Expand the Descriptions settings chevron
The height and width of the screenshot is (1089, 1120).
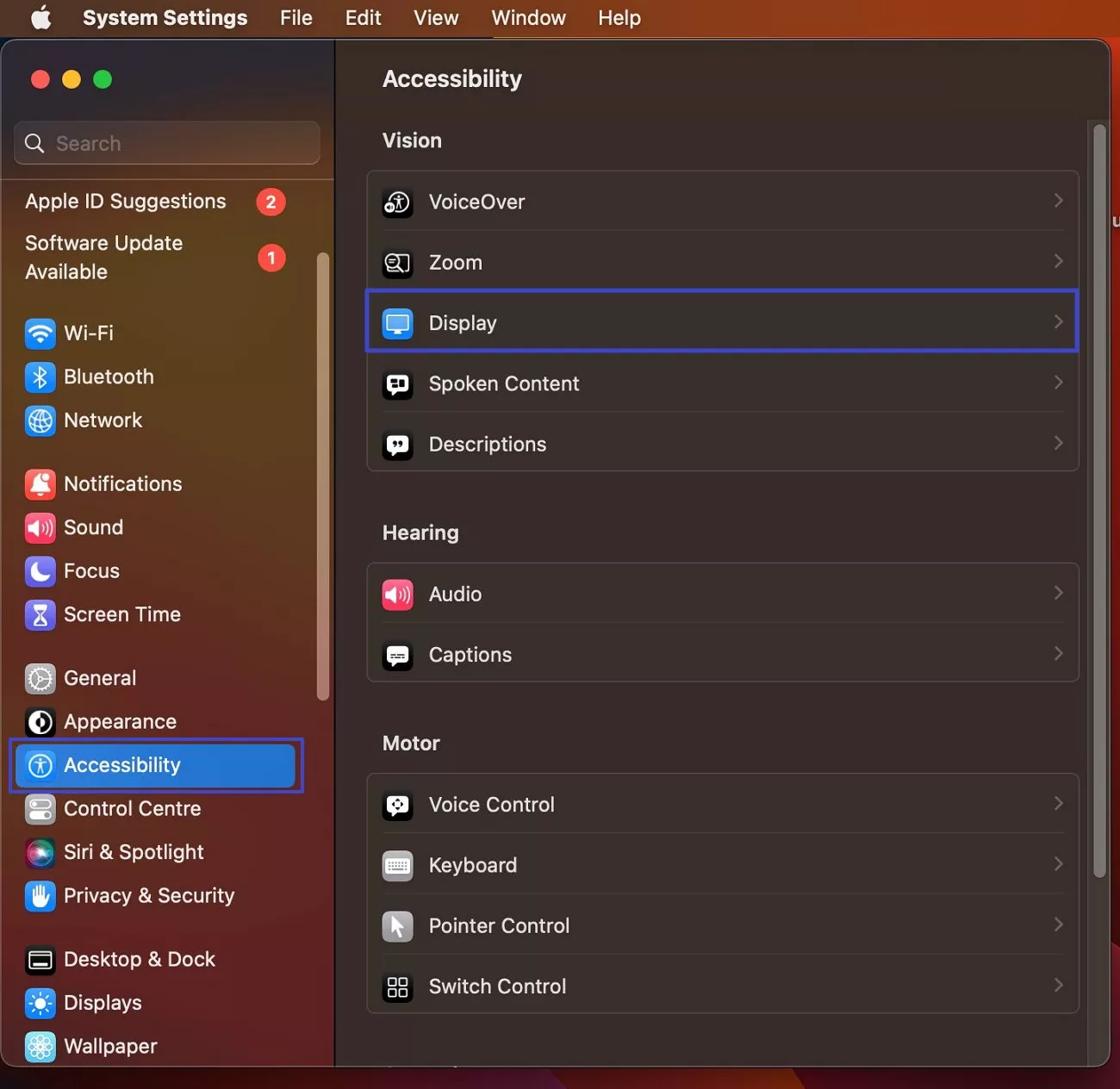[1058, 443]
